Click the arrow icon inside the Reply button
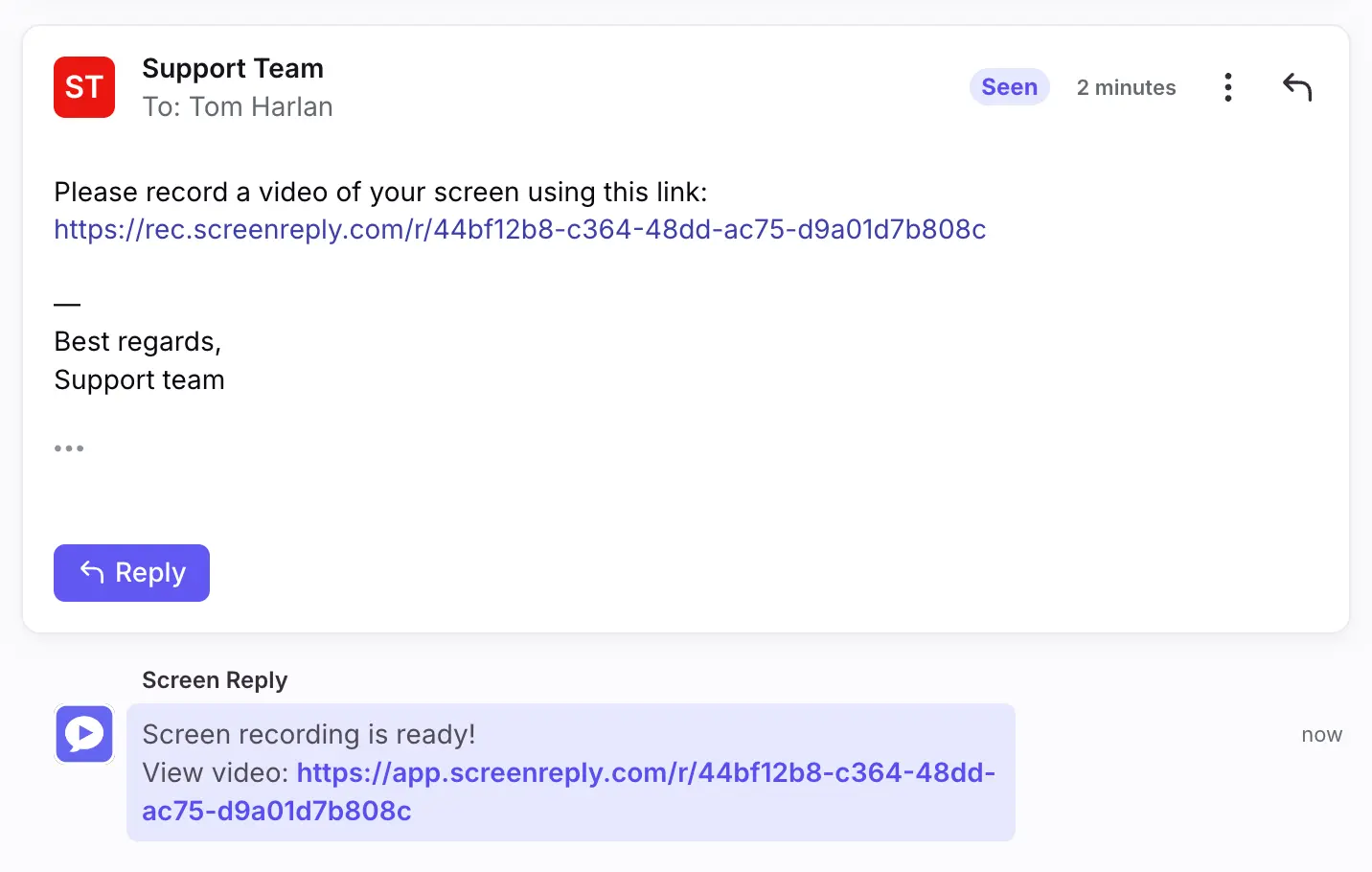Image resolution: width=1372 pixels, height=872 pixels. [91, 572]
